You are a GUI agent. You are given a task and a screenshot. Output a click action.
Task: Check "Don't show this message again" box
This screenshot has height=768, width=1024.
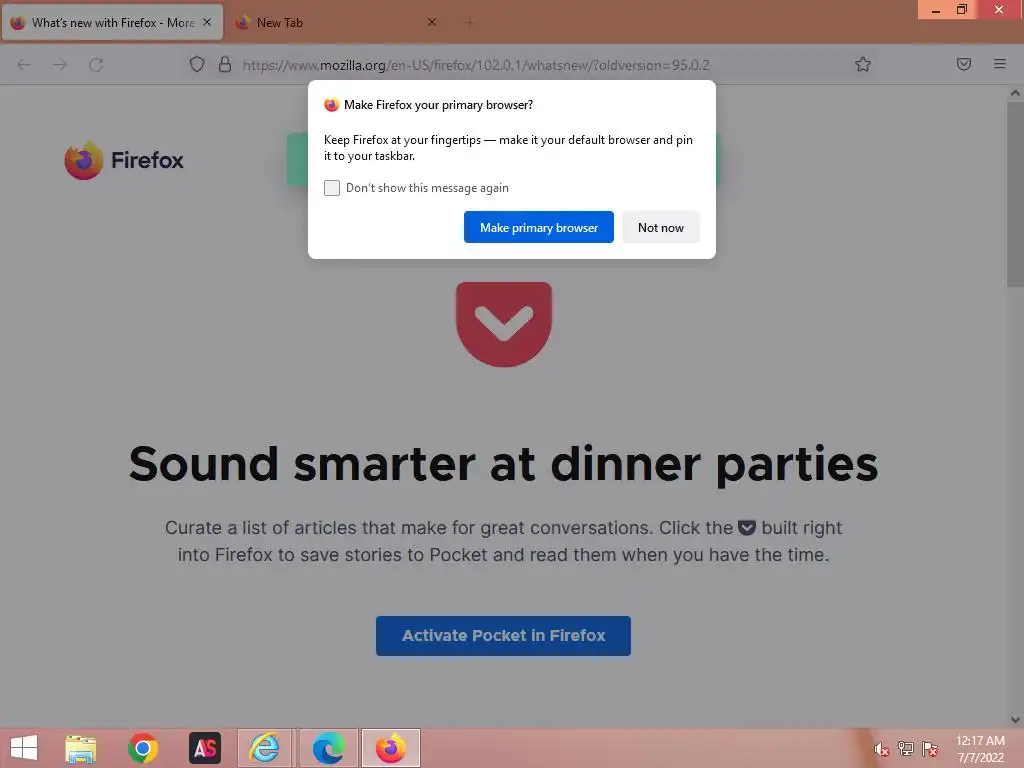click(332, 188)
